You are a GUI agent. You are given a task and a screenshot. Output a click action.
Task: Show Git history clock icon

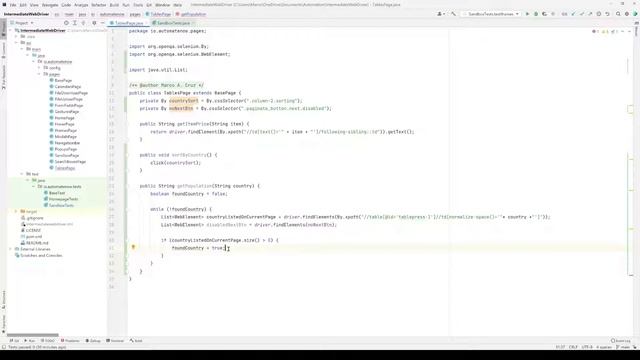tap(599, 14)
